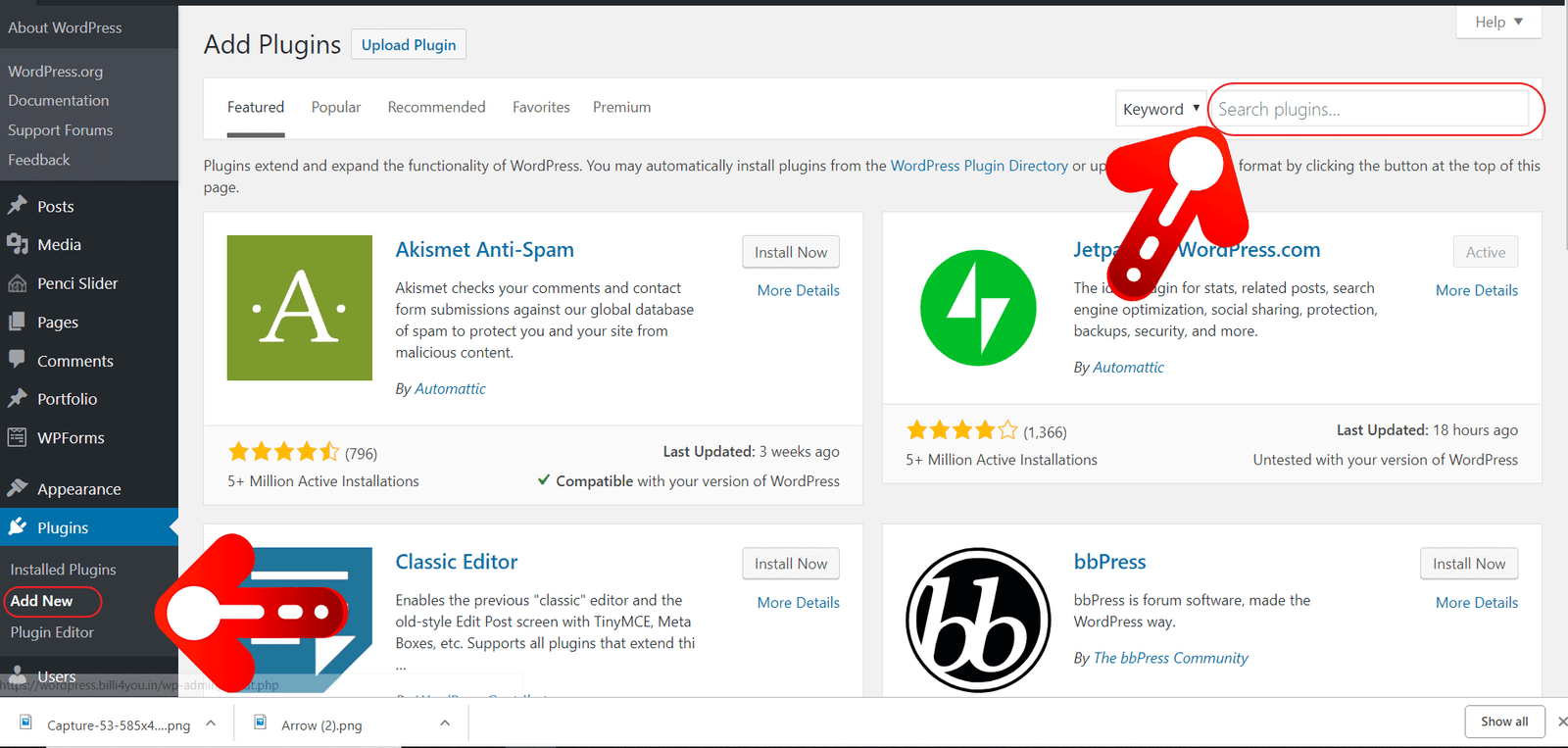Image resolution: width=1568 pixels, height=748 pixels.
Task: Switch to the Recommended tab
Action: 436,107
